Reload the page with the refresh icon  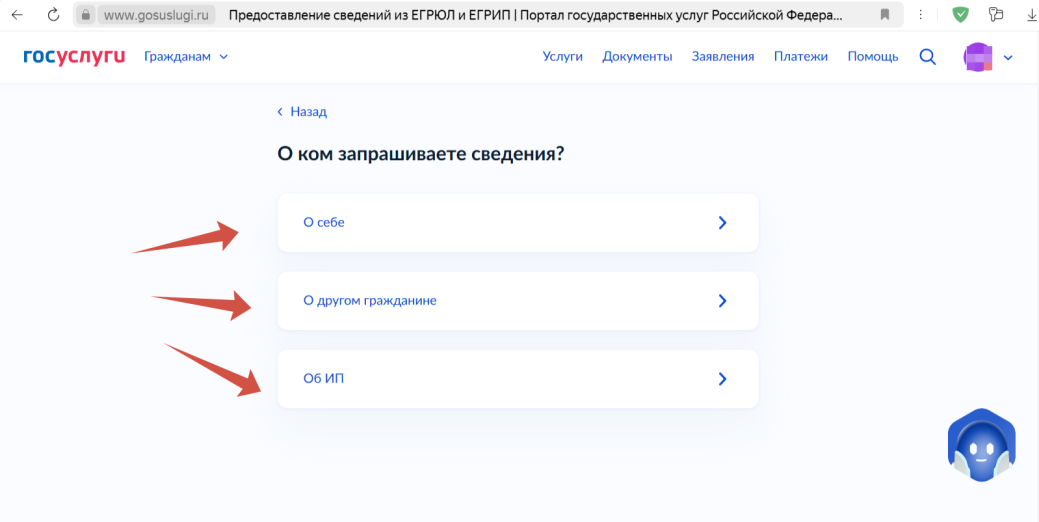pyautogui.click(x=54, y=15)
